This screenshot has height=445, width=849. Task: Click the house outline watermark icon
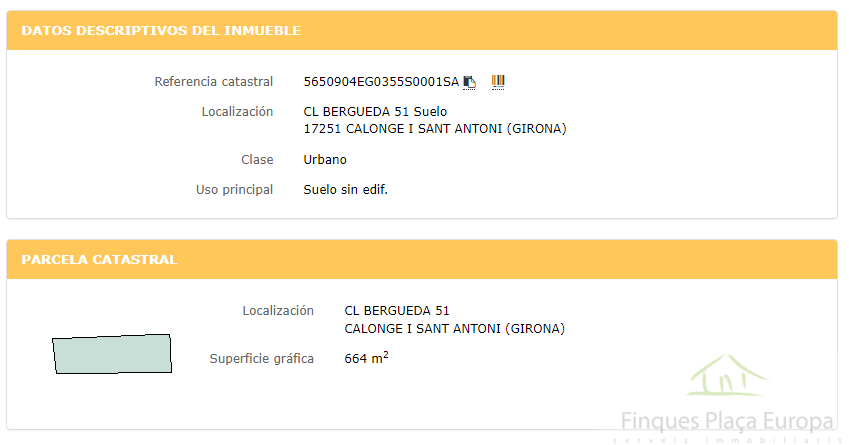click(727, 375)
